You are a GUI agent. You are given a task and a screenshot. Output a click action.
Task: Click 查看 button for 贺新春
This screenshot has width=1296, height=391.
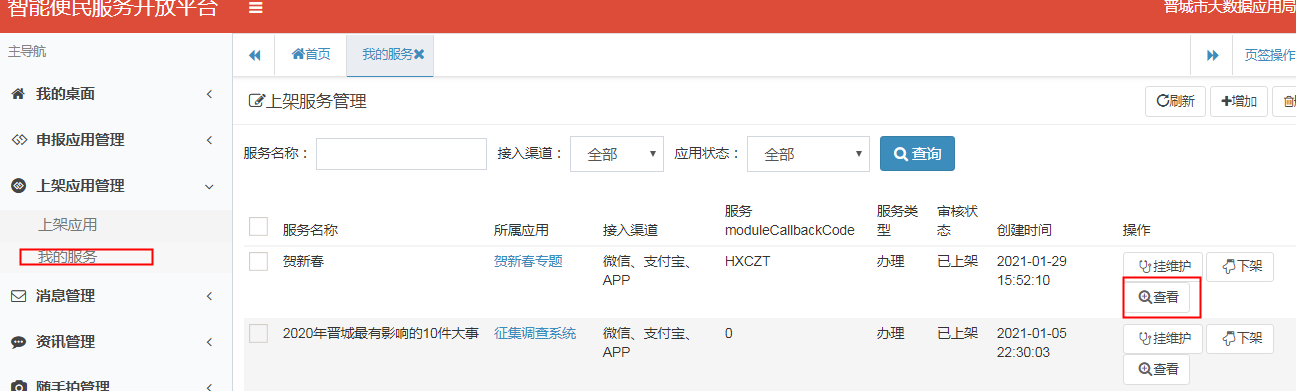point(1157,297)
